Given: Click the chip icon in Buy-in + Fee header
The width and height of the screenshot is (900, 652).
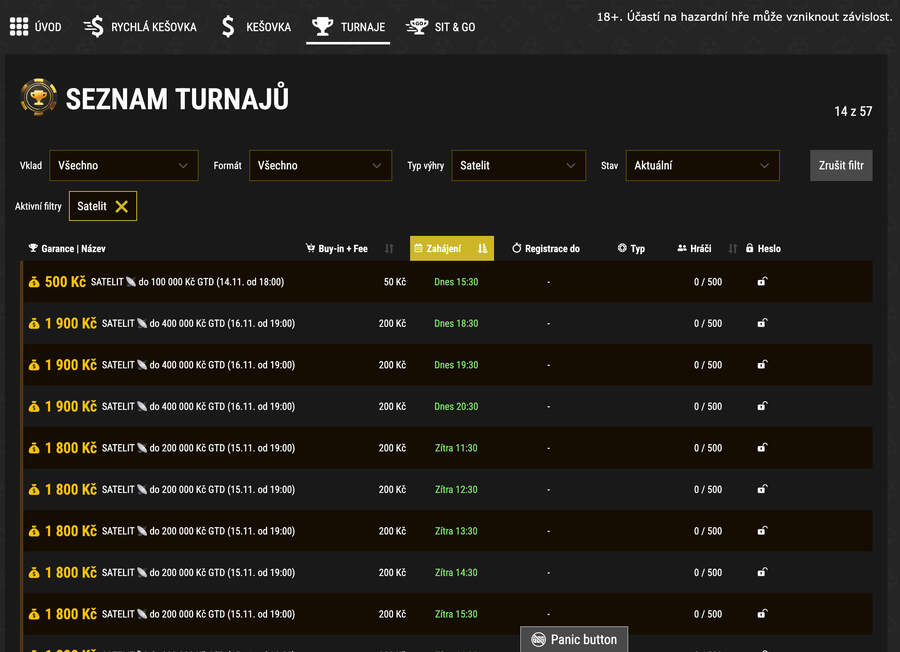Looking at the screenshot, I should click(309, 248).
